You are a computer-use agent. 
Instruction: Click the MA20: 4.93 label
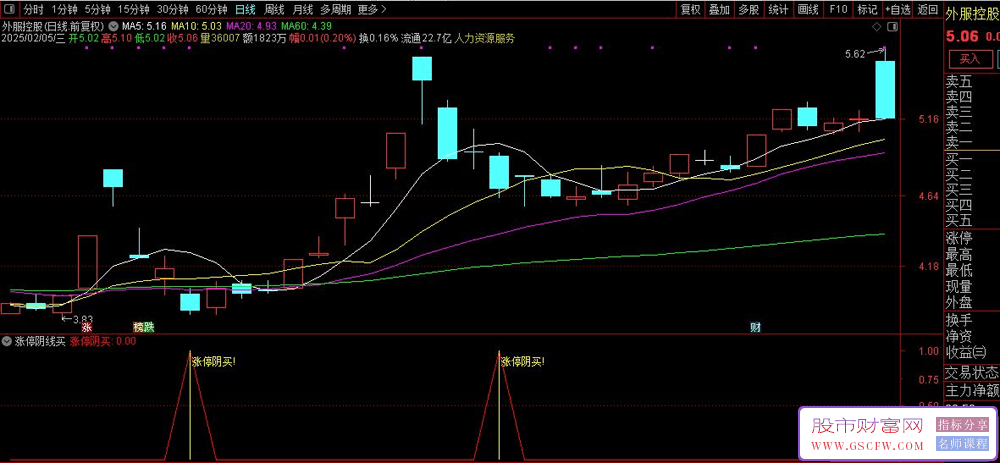(x=252, y=27)
